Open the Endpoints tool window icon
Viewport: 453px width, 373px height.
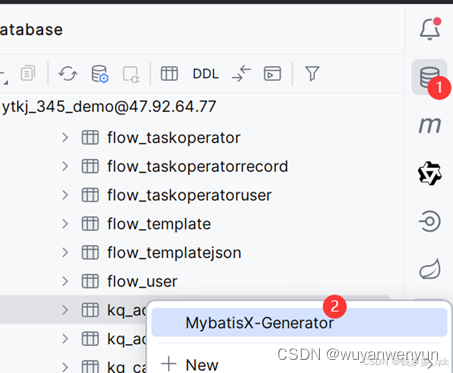click(430, 221)
